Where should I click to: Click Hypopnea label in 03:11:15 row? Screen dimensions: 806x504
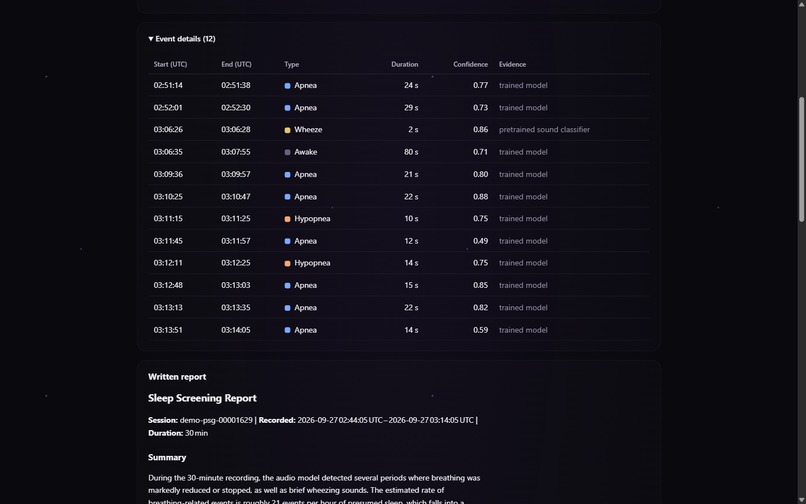[313, 219]
